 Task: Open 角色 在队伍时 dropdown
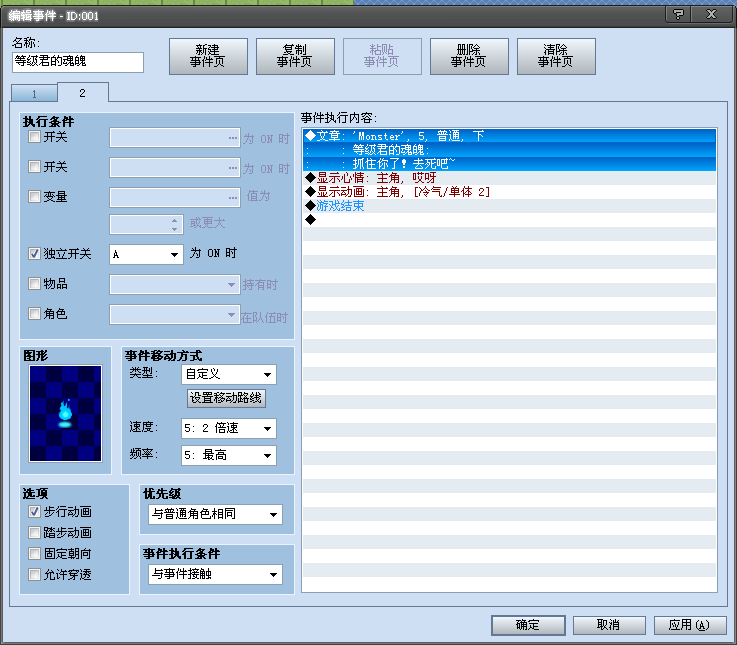click(x=175, y=315)
